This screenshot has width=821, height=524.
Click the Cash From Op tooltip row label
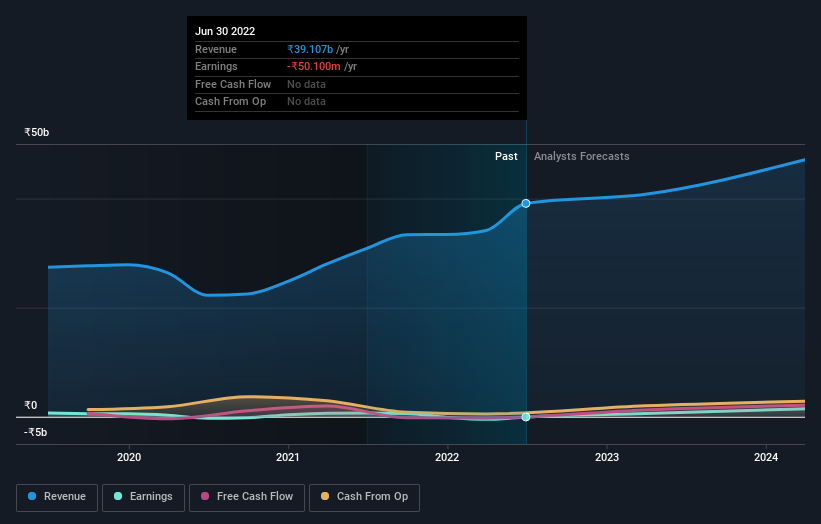click(230, 102)
